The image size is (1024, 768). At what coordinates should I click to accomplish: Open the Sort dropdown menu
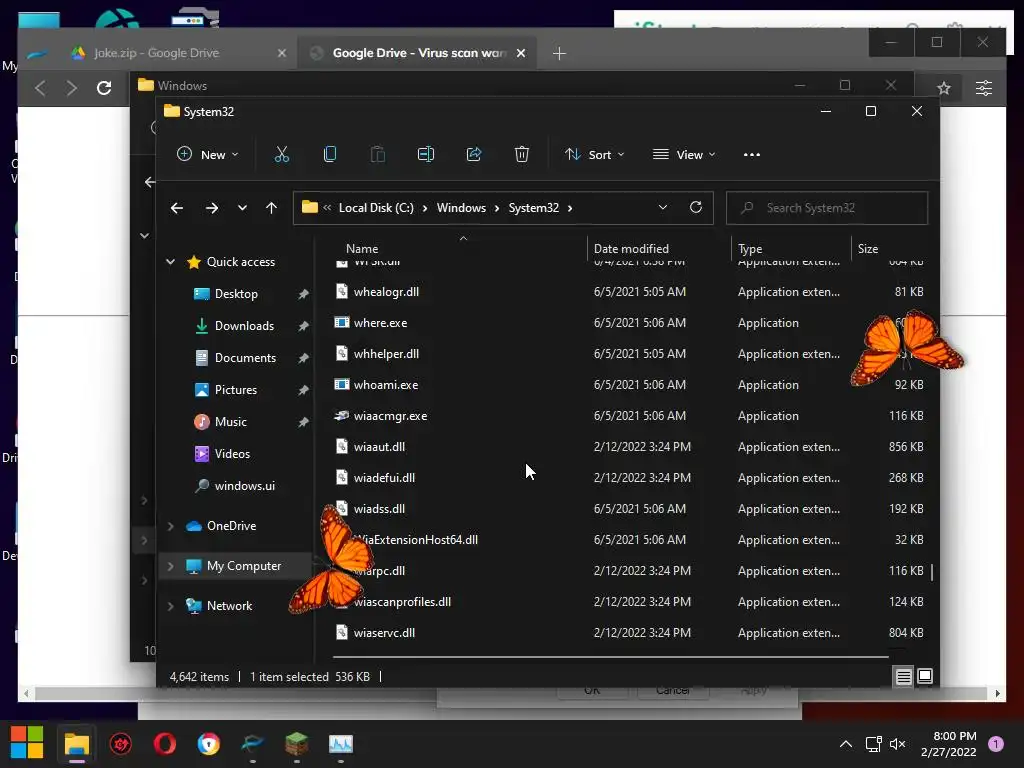[594, 155]
